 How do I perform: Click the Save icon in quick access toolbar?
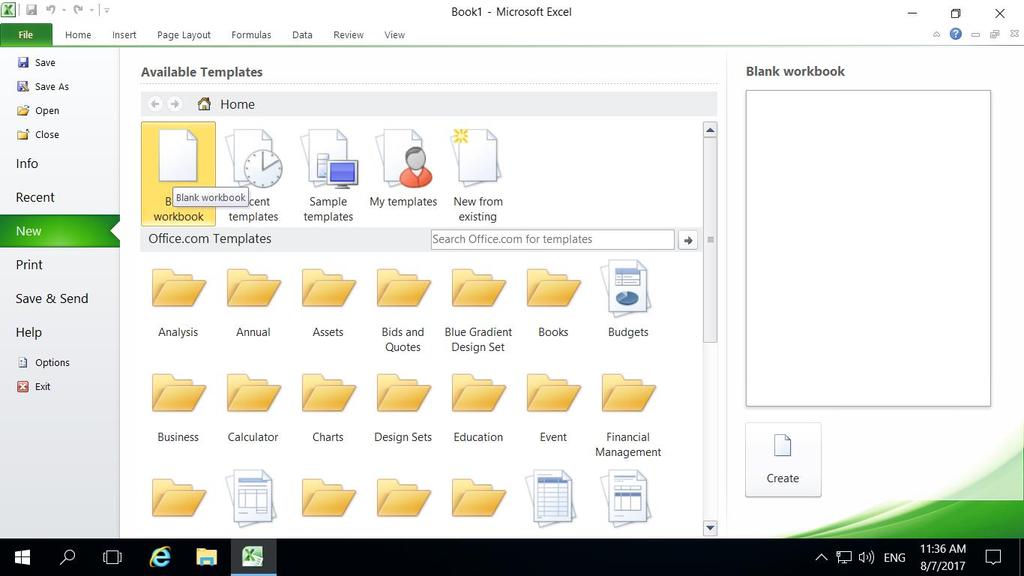(x=31, y=10)
